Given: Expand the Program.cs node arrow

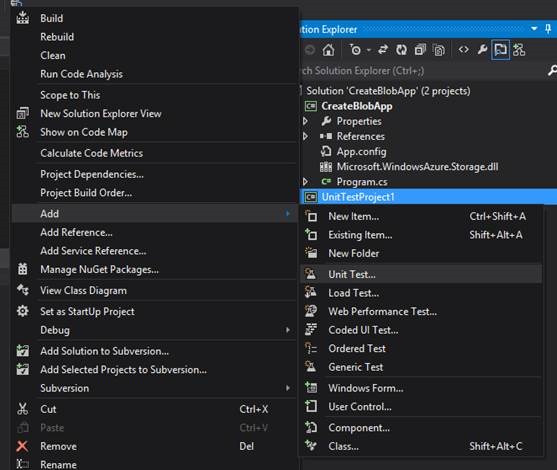Looking at the screenshot, I should pyautogui.click(x=305, y=182).
